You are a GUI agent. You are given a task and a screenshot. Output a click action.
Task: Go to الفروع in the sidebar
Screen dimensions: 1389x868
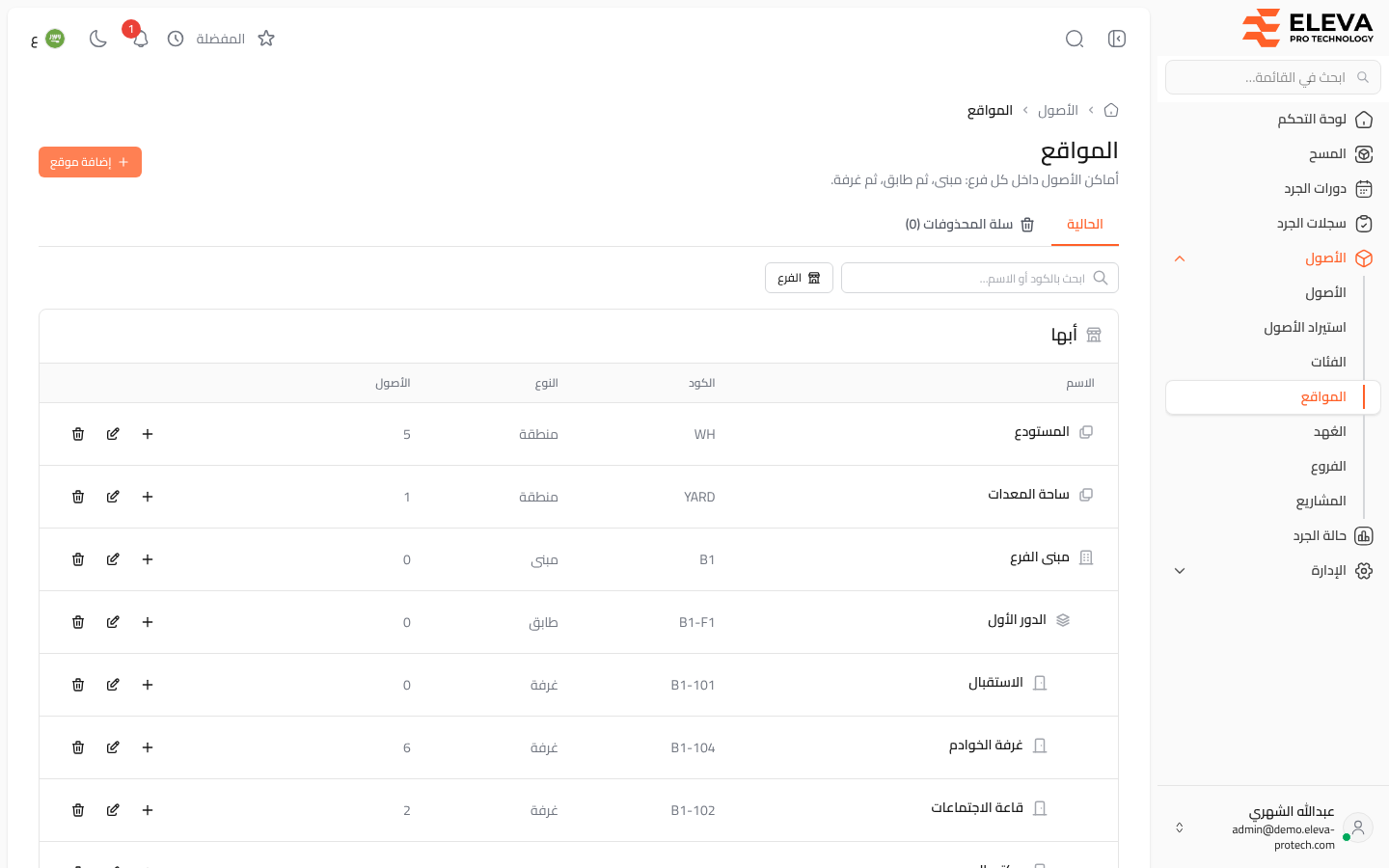[x=1273, y=467]
